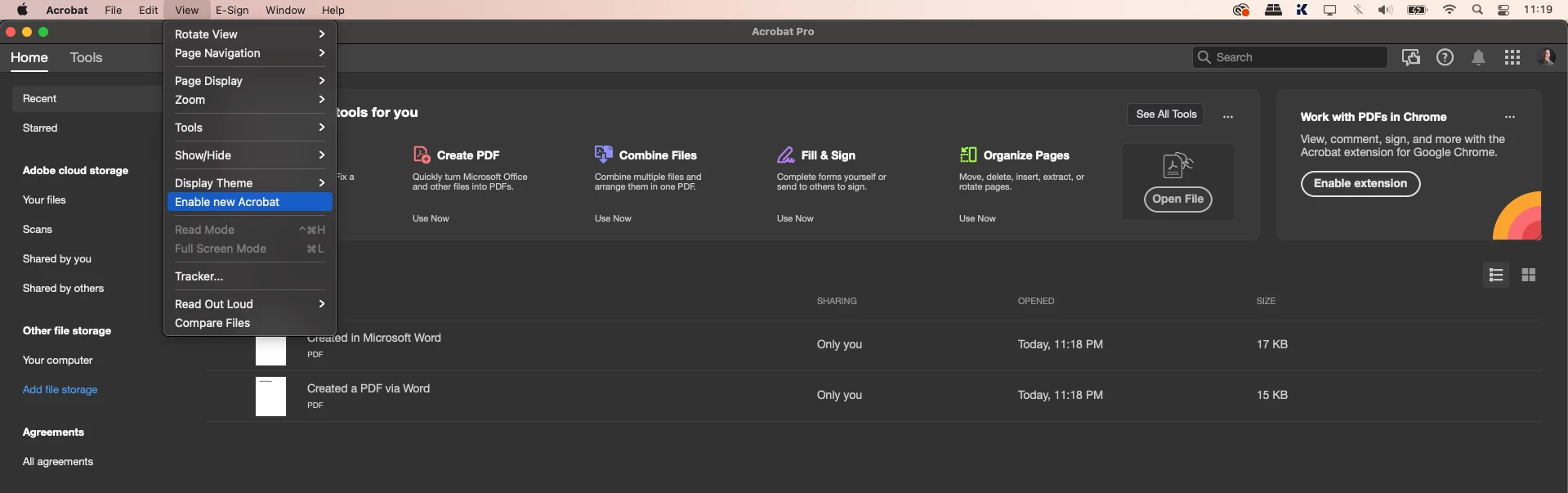Switch to grid view of recent files
Screen dimensions: 1568x493
(x=1529, y=275)
